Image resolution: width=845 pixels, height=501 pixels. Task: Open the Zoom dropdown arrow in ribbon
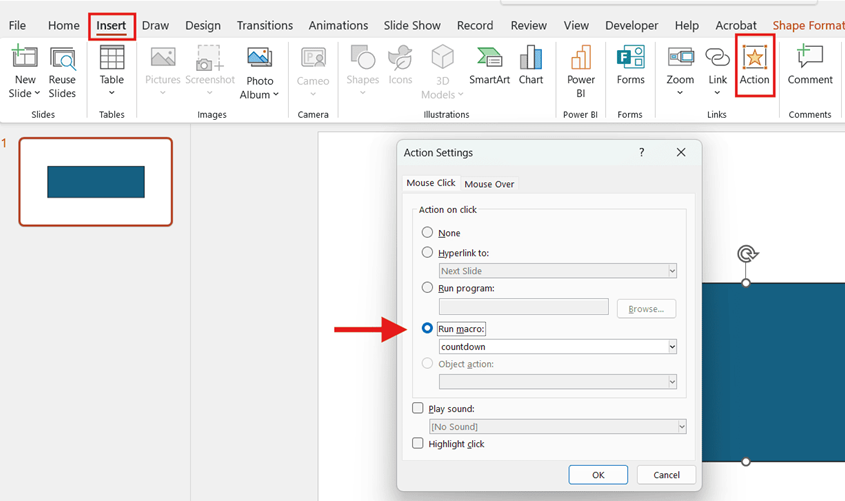680,94
